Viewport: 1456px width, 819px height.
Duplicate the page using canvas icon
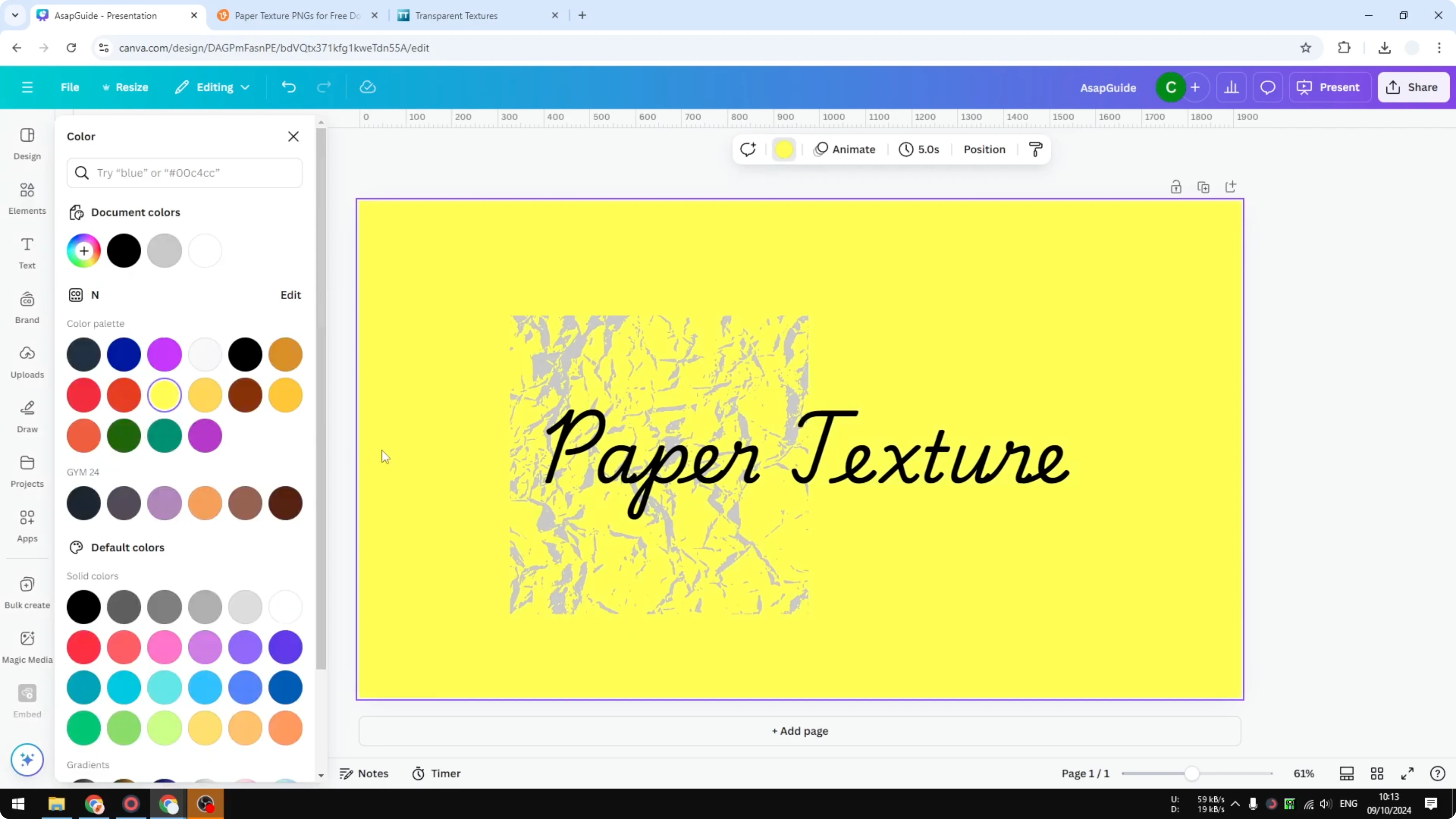[x=1204, y=186]
